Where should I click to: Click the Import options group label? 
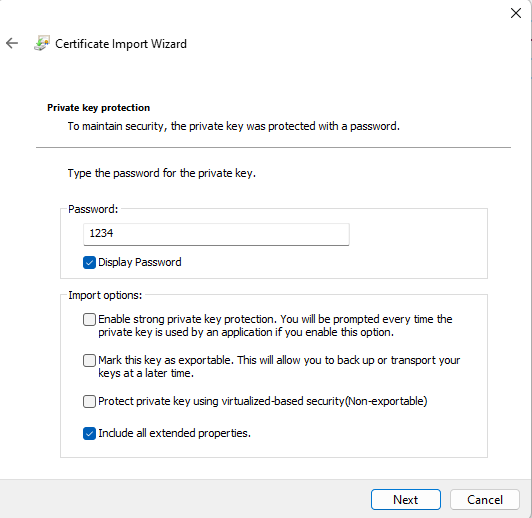(105, 295)
